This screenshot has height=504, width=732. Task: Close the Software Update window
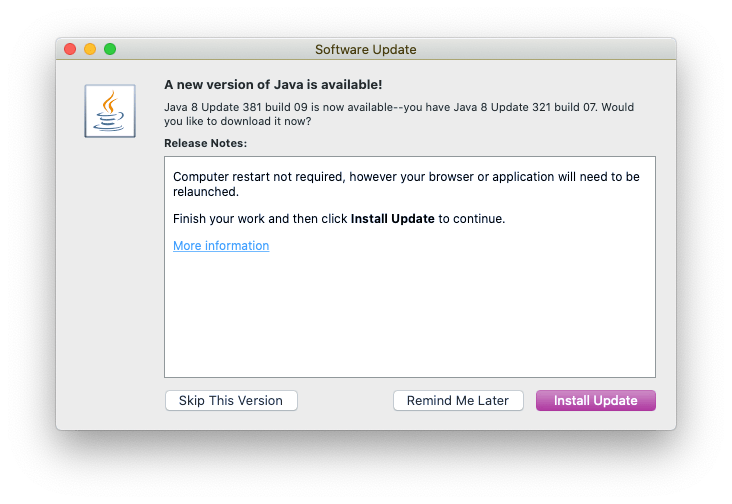coord(70,49)
